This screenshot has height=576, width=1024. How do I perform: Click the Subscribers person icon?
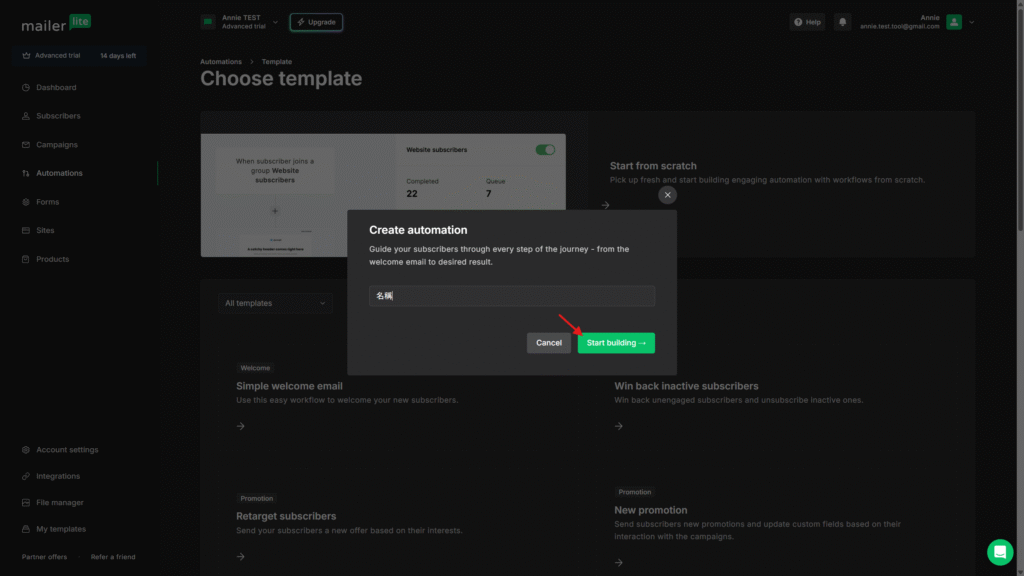[x=26, y=116]
